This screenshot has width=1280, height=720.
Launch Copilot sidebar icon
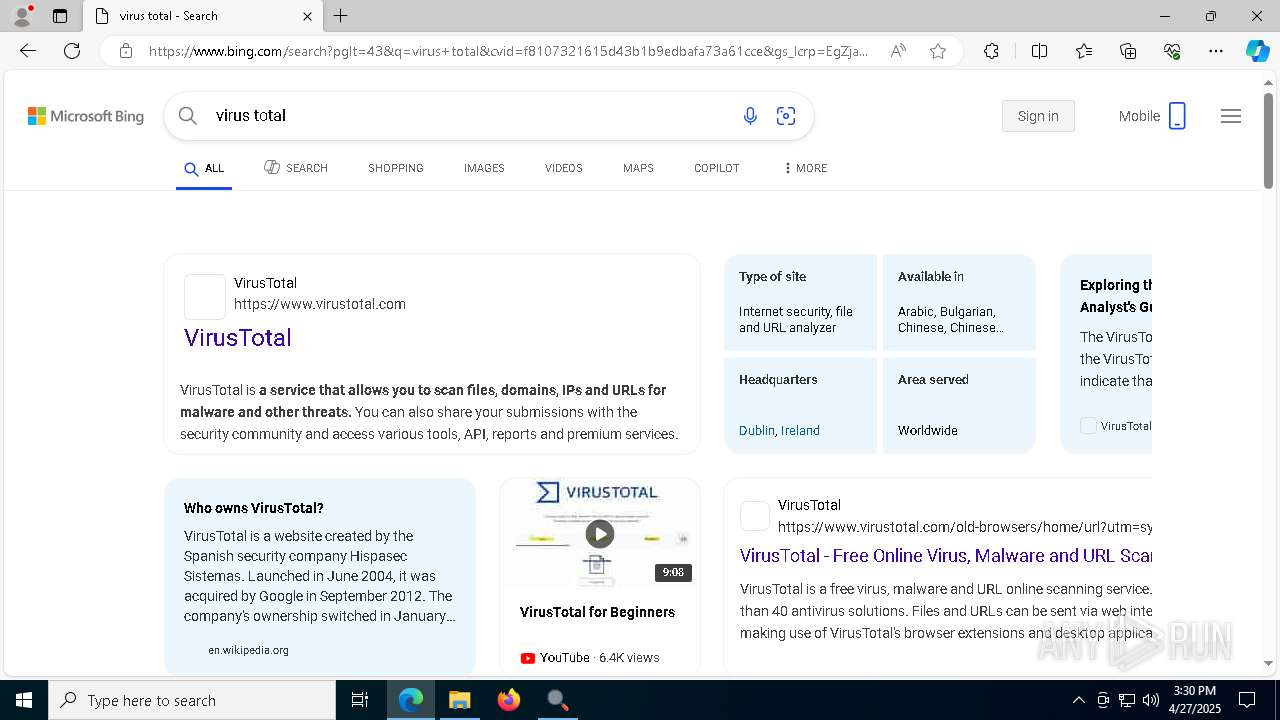[1257, 51]
